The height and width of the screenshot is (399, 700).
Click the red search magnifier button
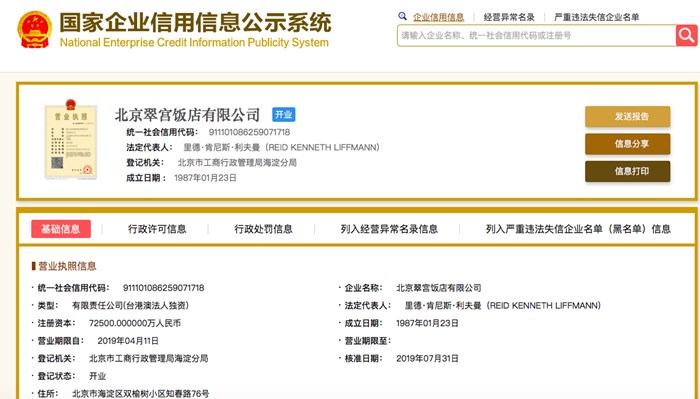coord(687,35)
